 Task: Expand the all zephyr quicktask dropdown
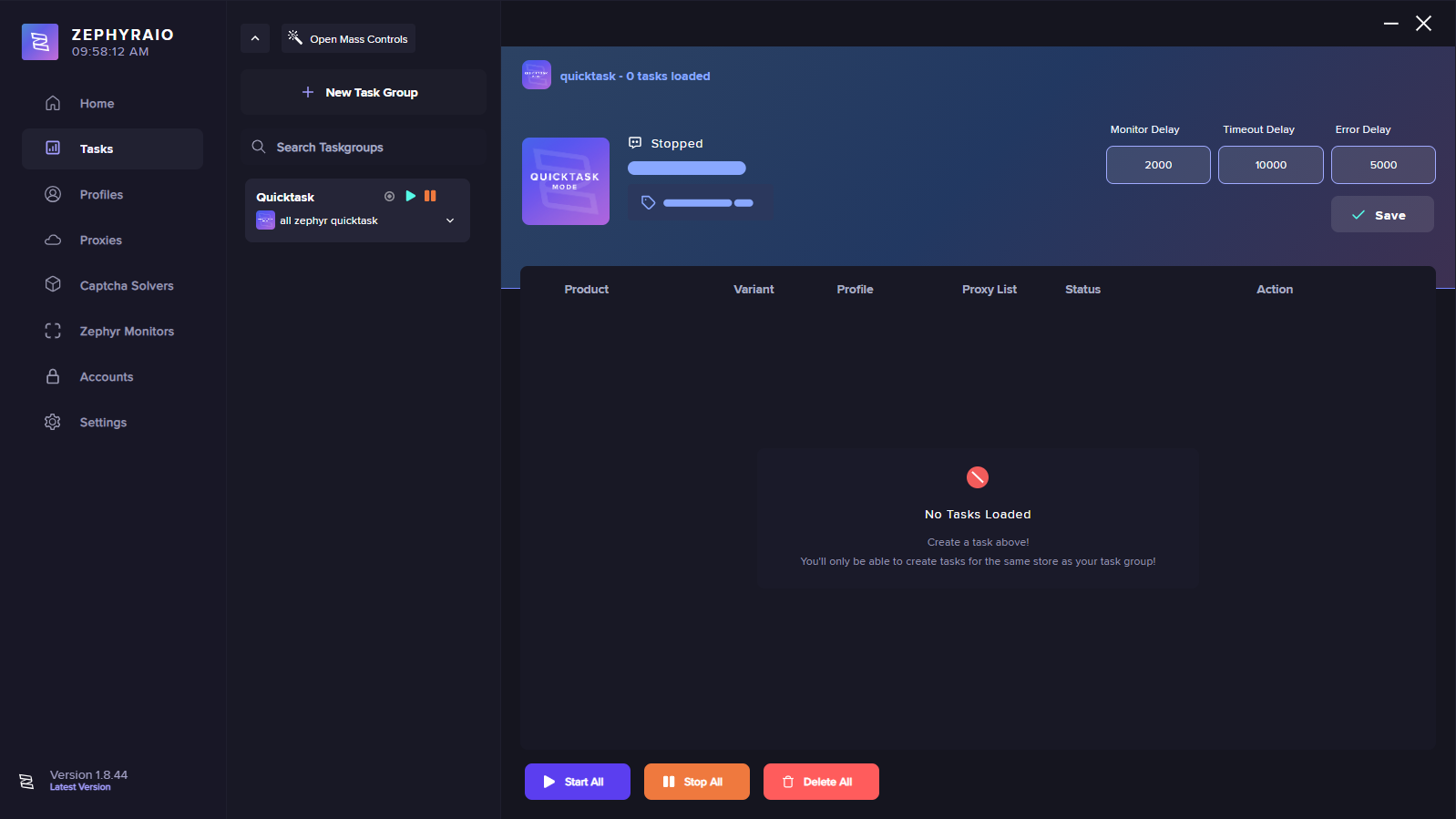(450, 220)
